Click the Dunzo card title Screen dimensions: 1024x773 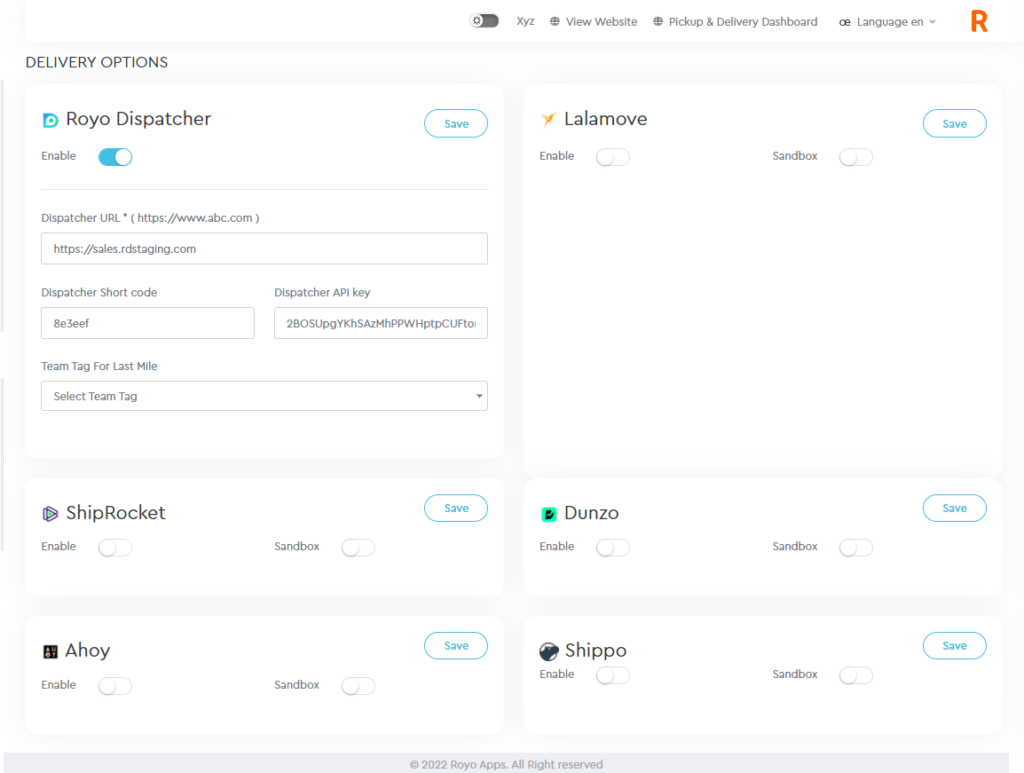pyautogui.click(x=591, y=513)
